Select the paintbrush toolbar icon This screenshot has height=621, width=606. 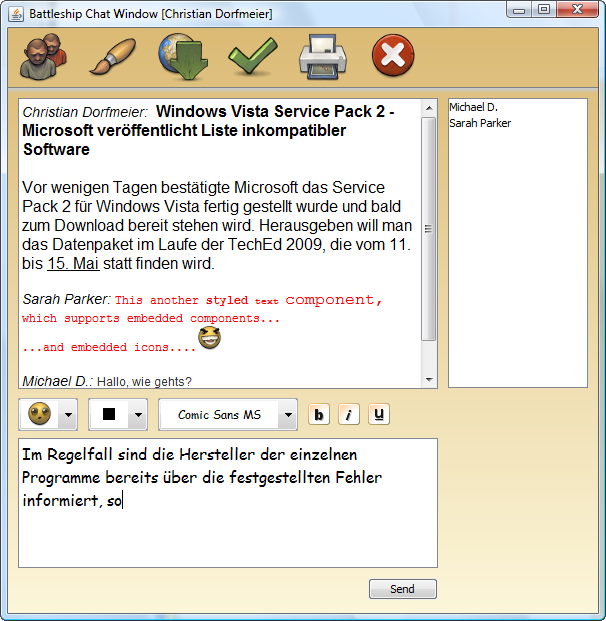[113, 56]
